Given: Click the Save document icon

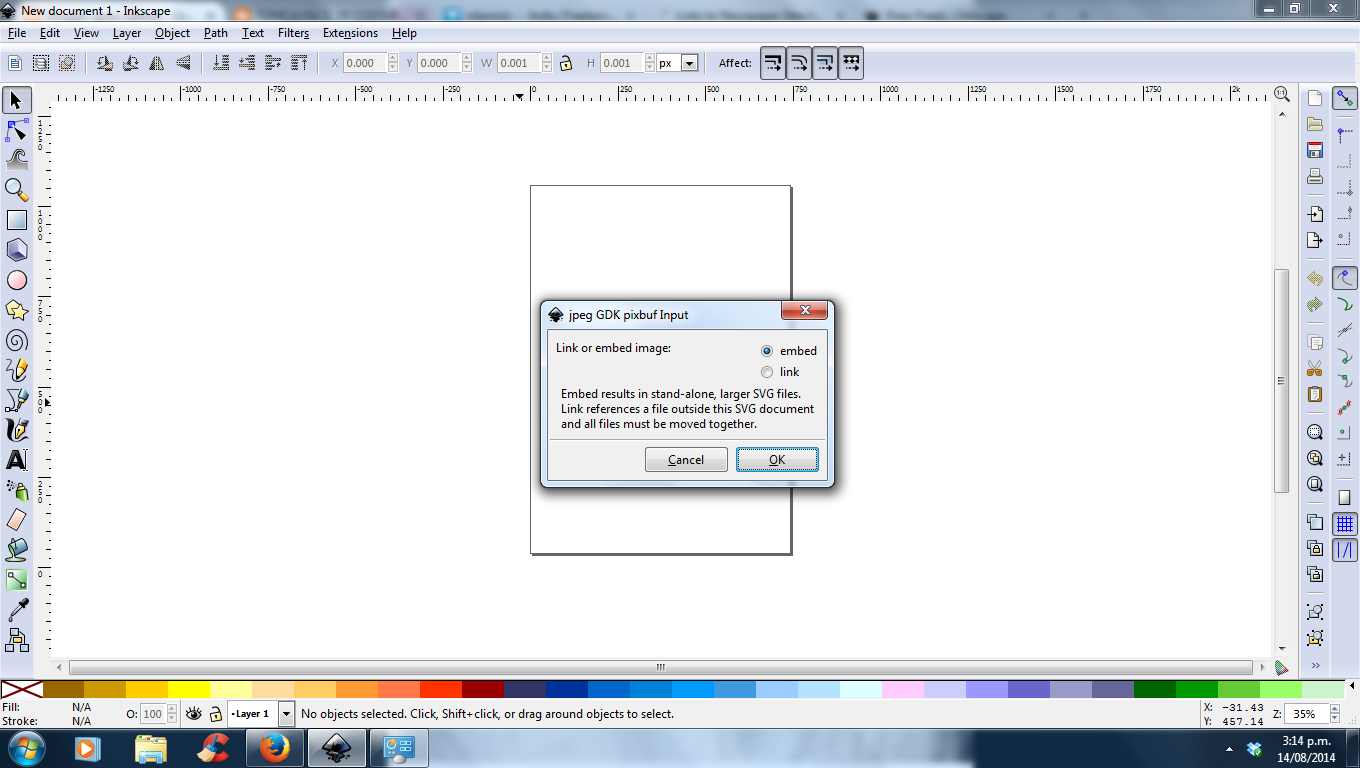Looking at the screenshot, I should (1315, 151).
